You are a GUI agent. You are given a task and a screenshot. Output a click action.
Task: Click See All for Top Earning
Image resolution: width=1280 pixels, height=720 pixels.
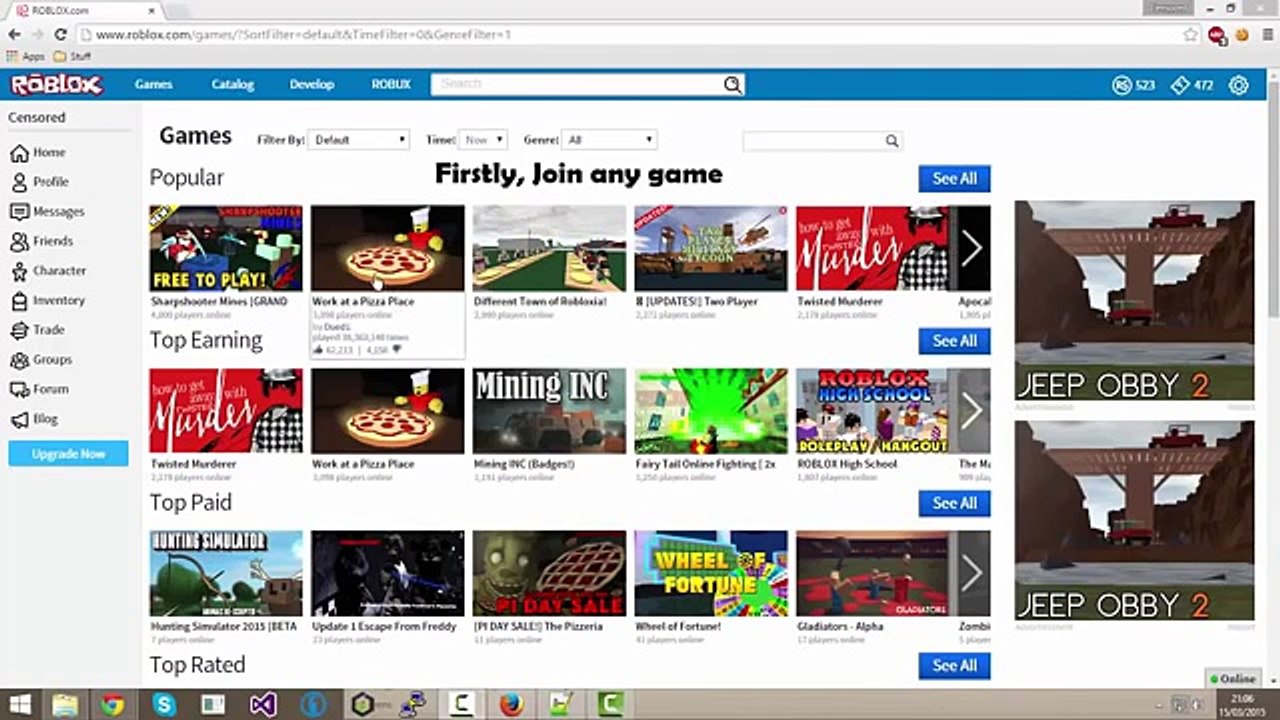(954, 341)
